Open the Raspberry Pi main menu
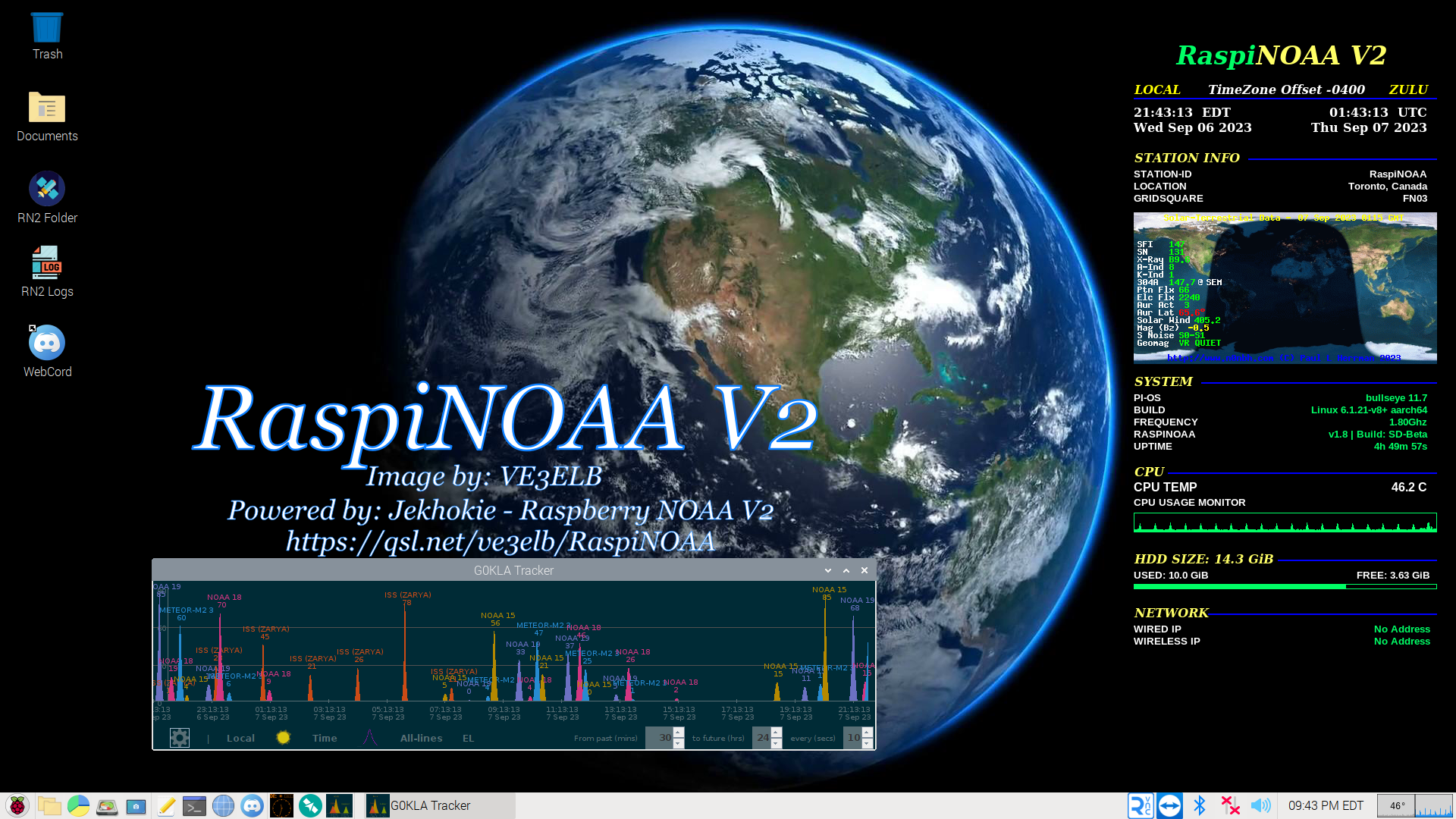The image size is (1456, 819). coord(17,805)
